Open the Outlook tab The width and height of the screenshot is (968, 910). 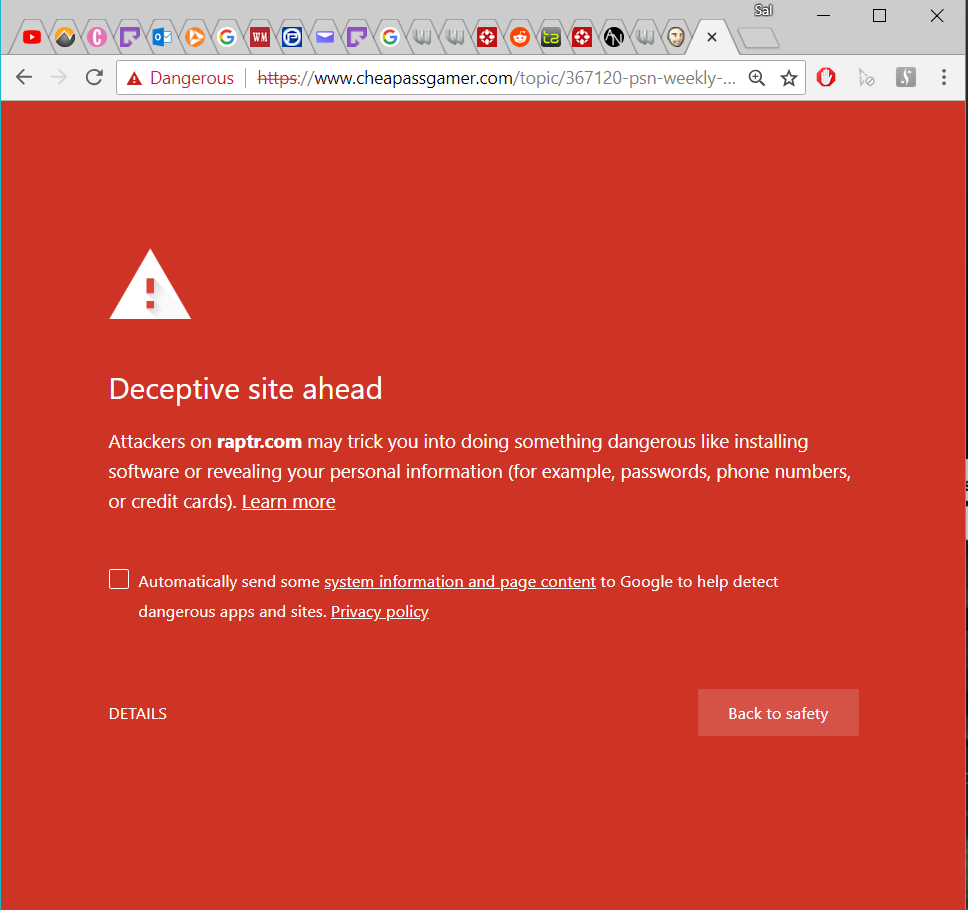click(162, 38)
